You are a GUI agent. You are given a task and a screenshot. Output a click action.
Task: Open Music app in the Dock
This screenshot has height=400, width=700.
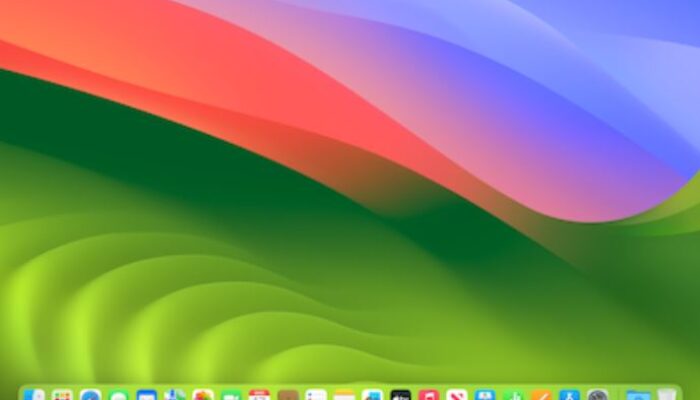pyautogui.click(x=429, y=395)
